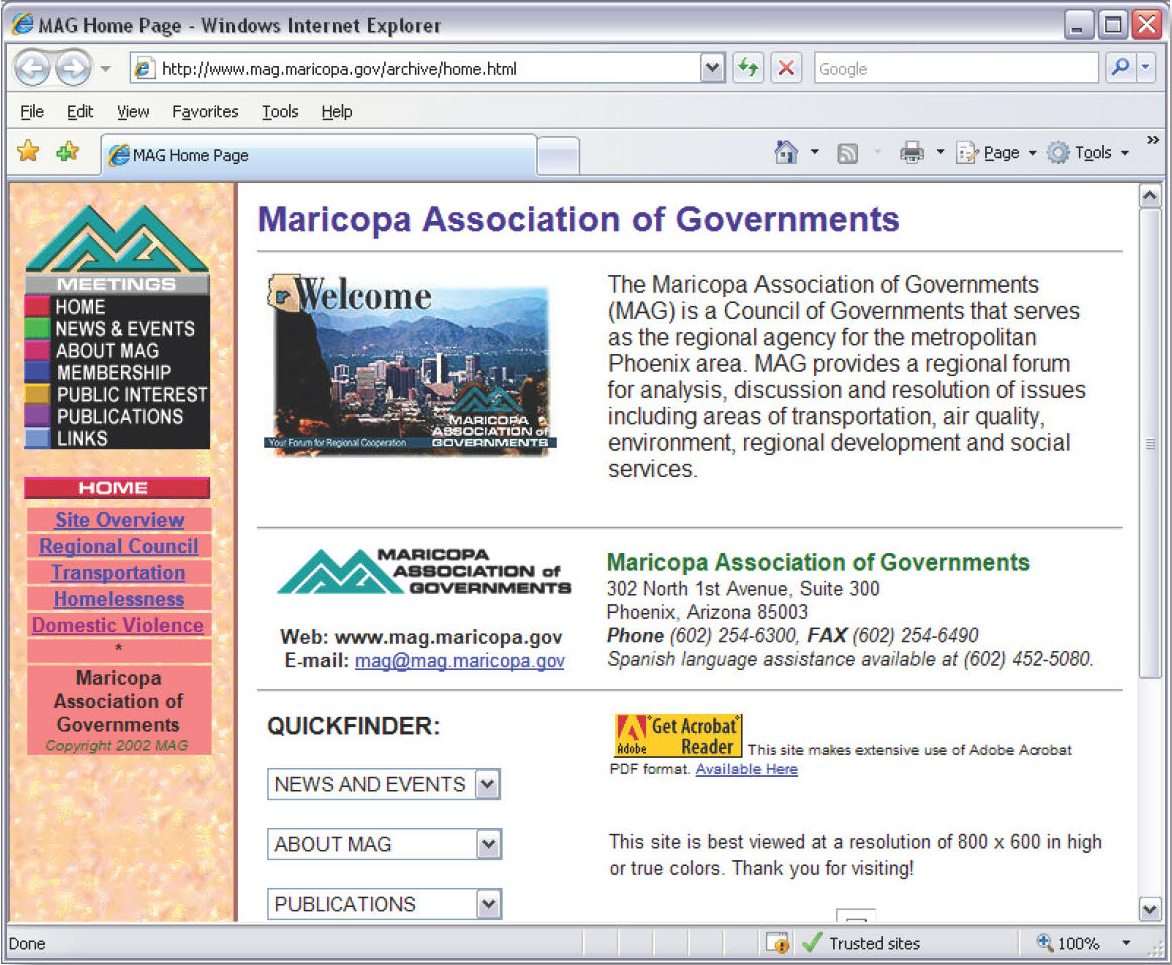Click the mag@mag.maricopa.gov email link
The height and width of the screenshot is (965, 1172).
(459, 661)
